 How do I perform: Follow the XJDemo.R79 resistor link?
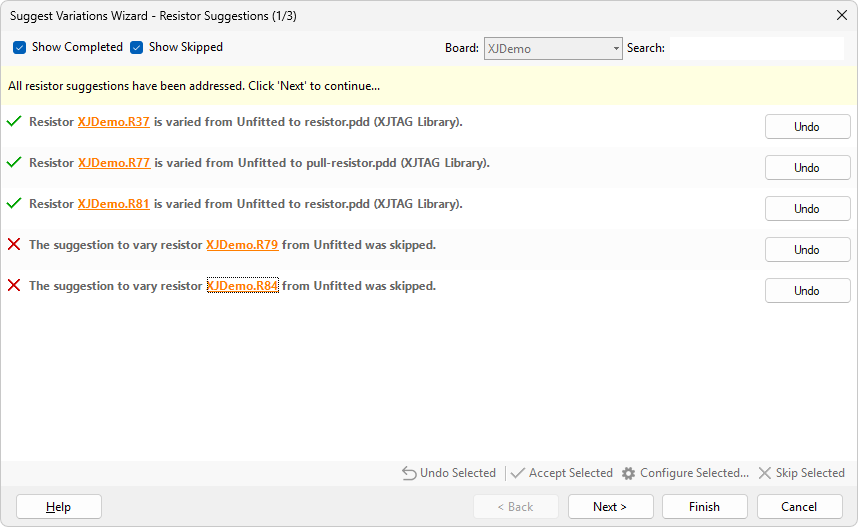click(242, 245)
